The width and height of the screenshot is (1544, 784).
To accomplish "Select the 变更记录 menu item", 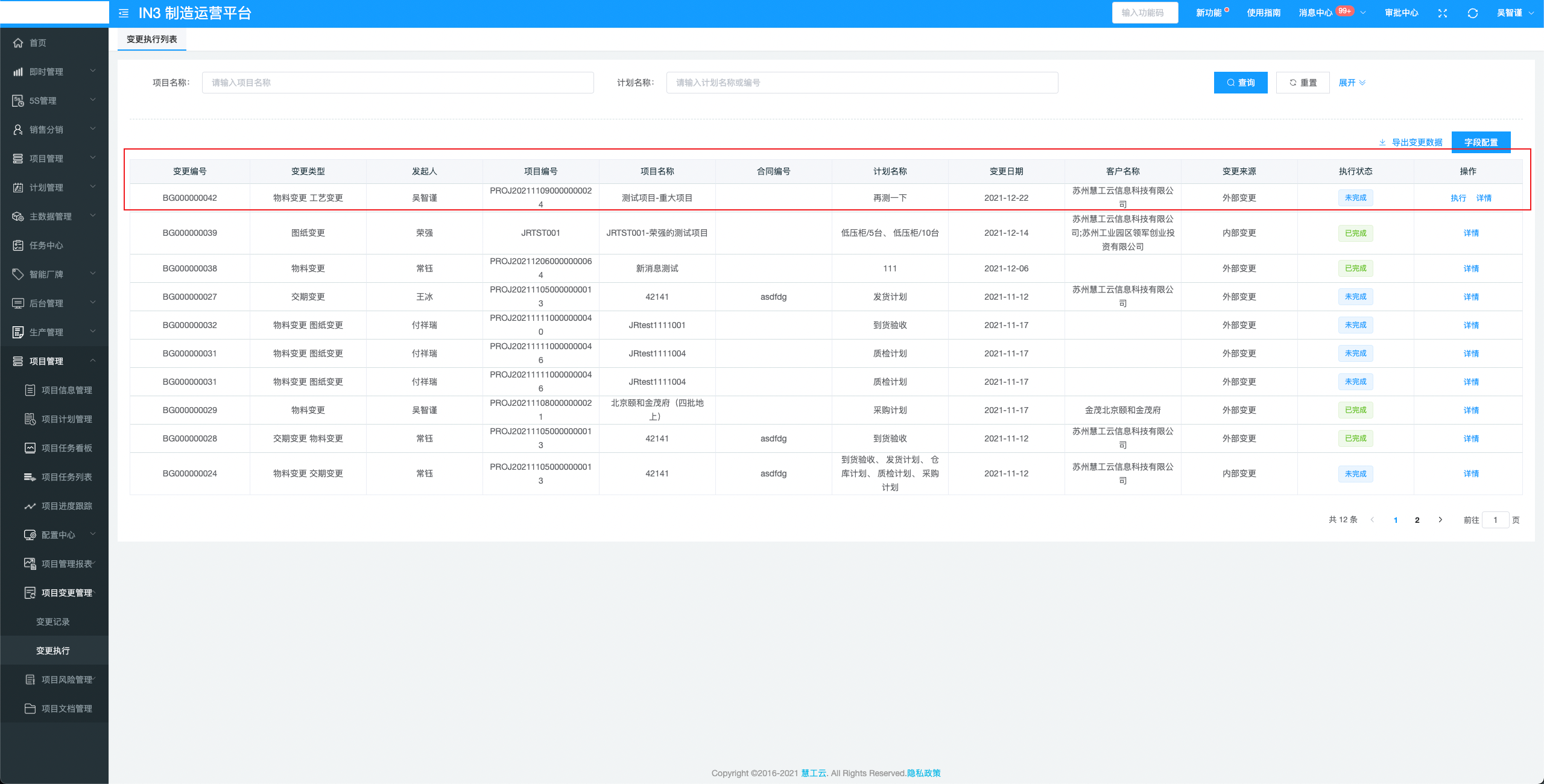I will pos(53,622).
